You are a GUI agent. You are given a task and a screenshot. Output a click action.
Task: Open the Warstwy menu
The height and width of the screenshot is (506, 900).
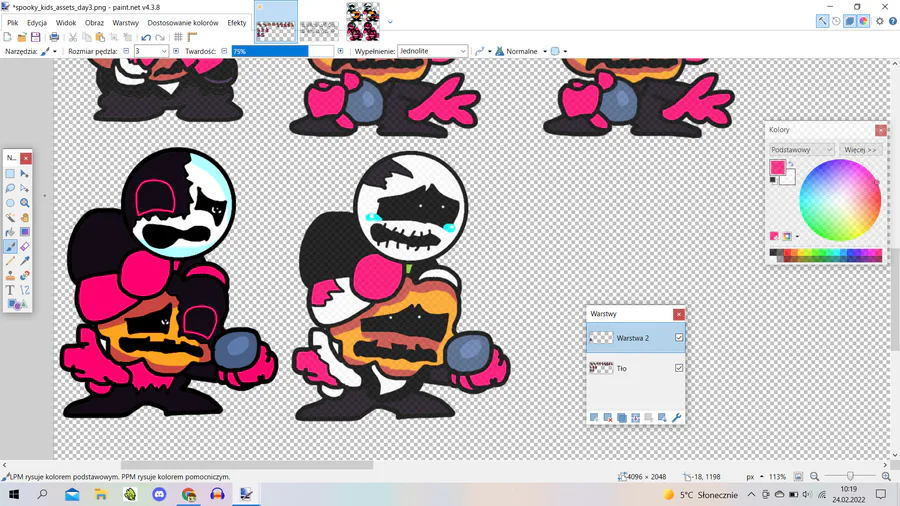click(125, 22)
